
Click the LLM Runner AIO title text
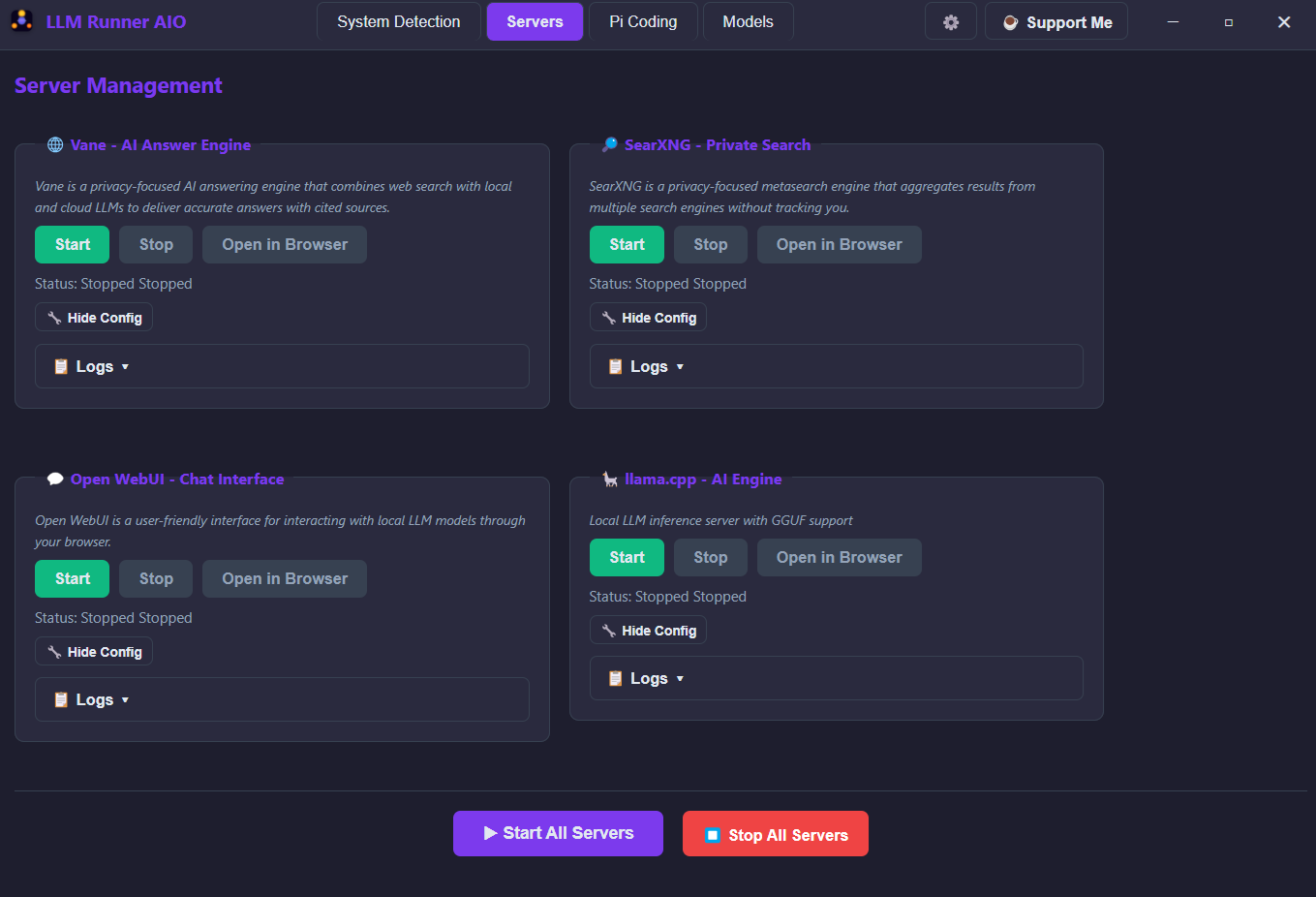(116, 21)
